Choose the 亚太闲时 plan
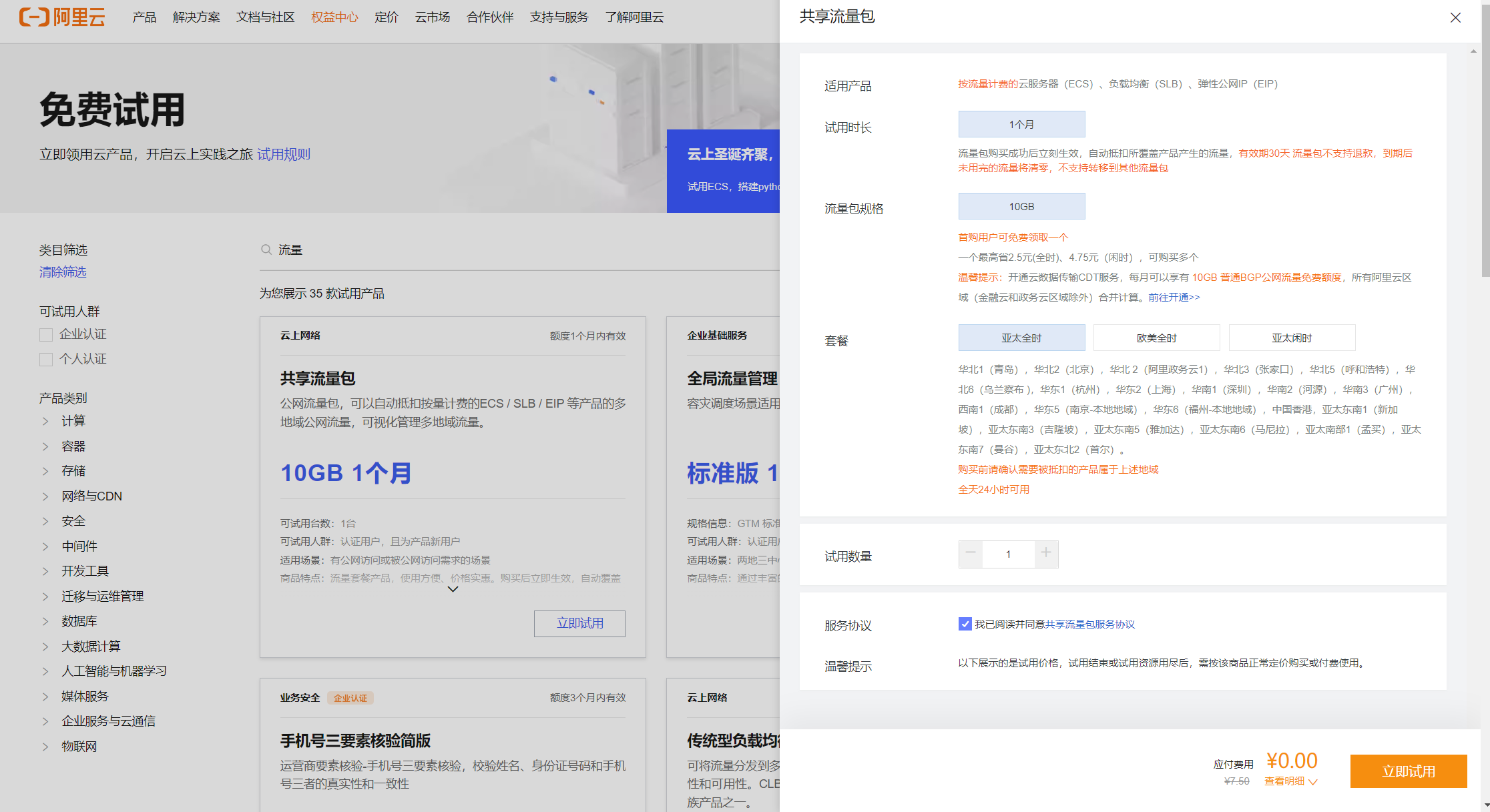This screenshot has height=812, width=1490. 1292,338
